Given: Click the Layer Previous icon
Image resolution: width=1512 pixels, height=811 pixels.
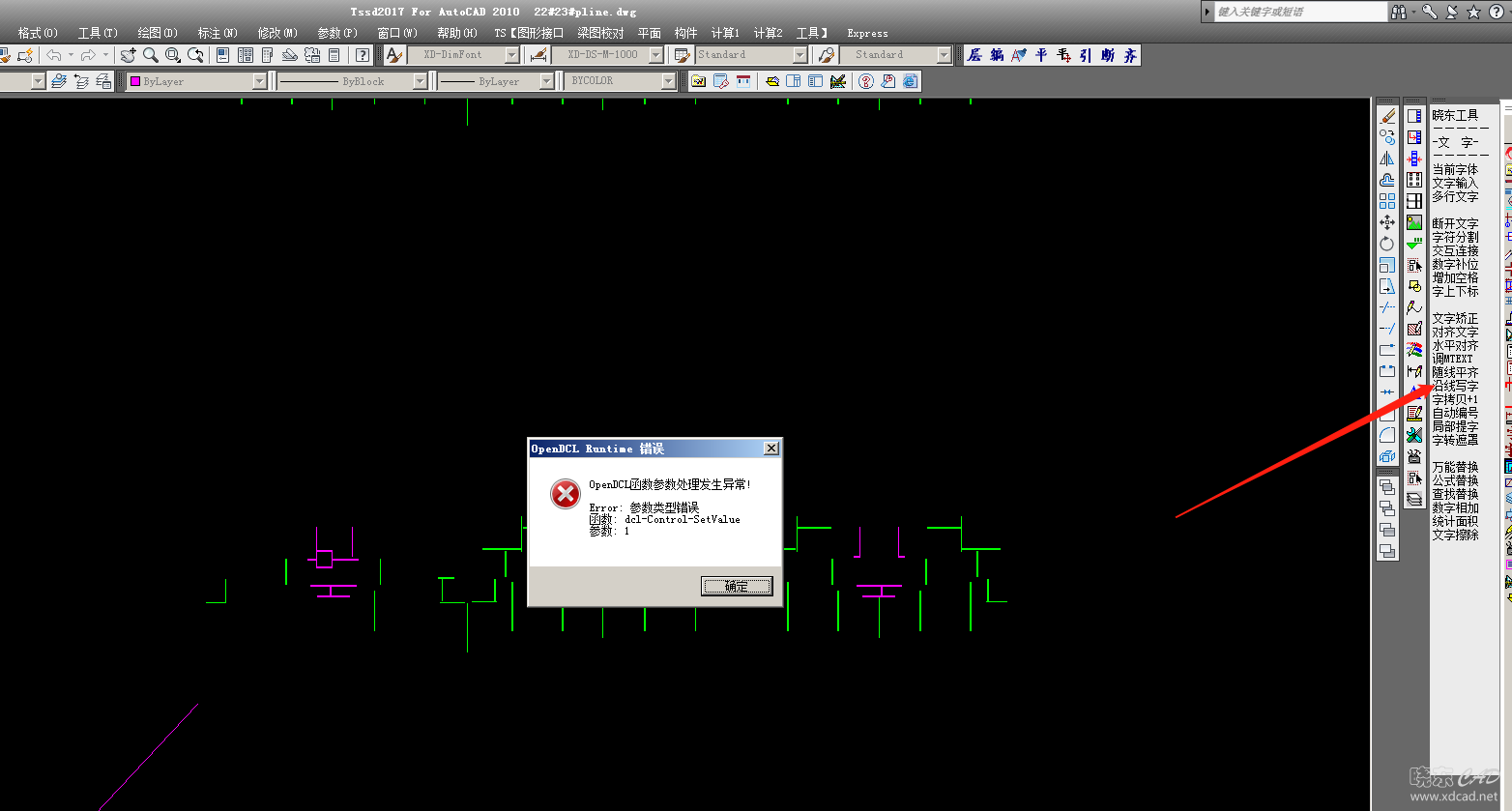Looking at the screenshot, I should [81, 81].
